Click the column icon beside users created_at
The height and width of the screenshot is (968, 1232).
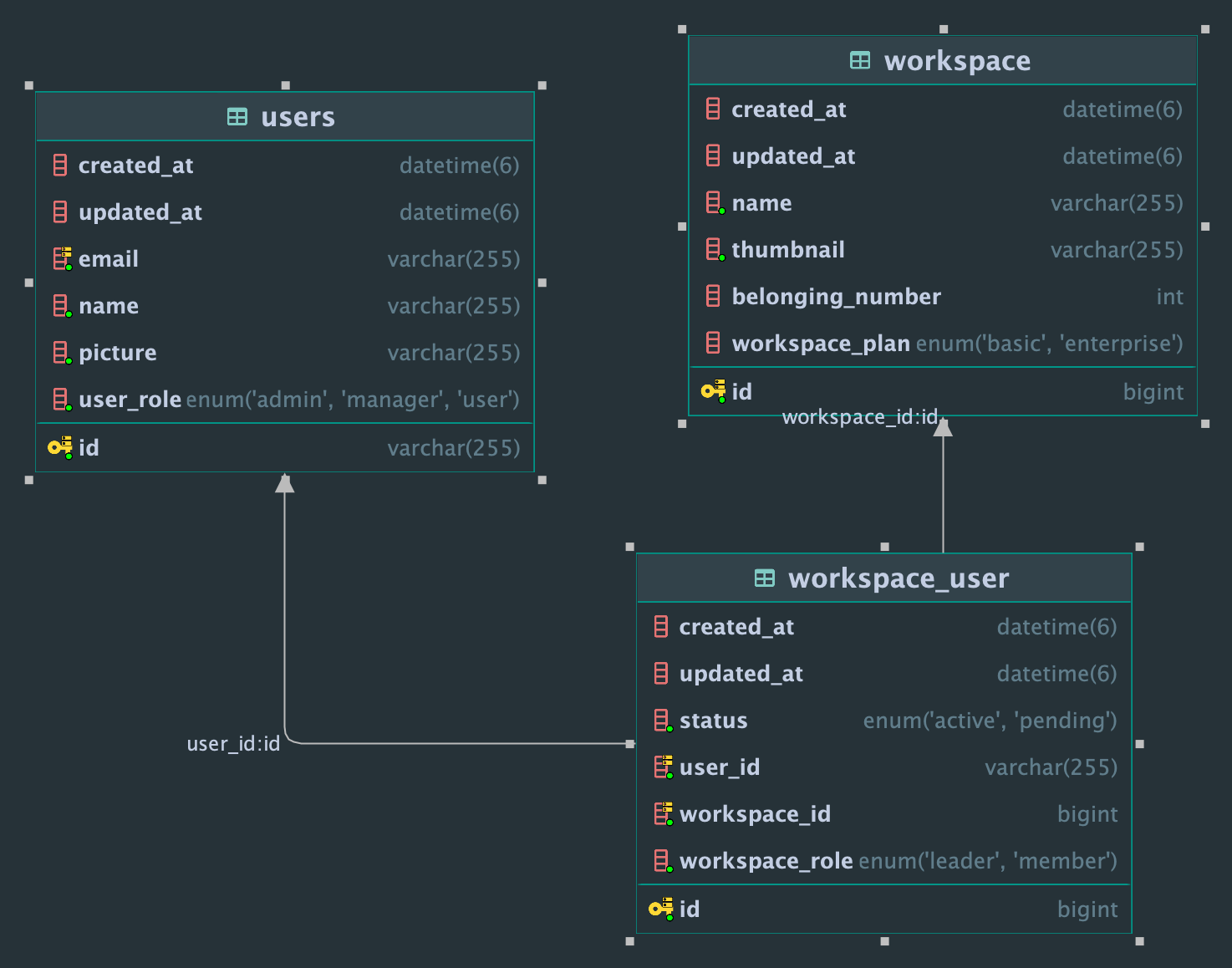coord(60,166)
